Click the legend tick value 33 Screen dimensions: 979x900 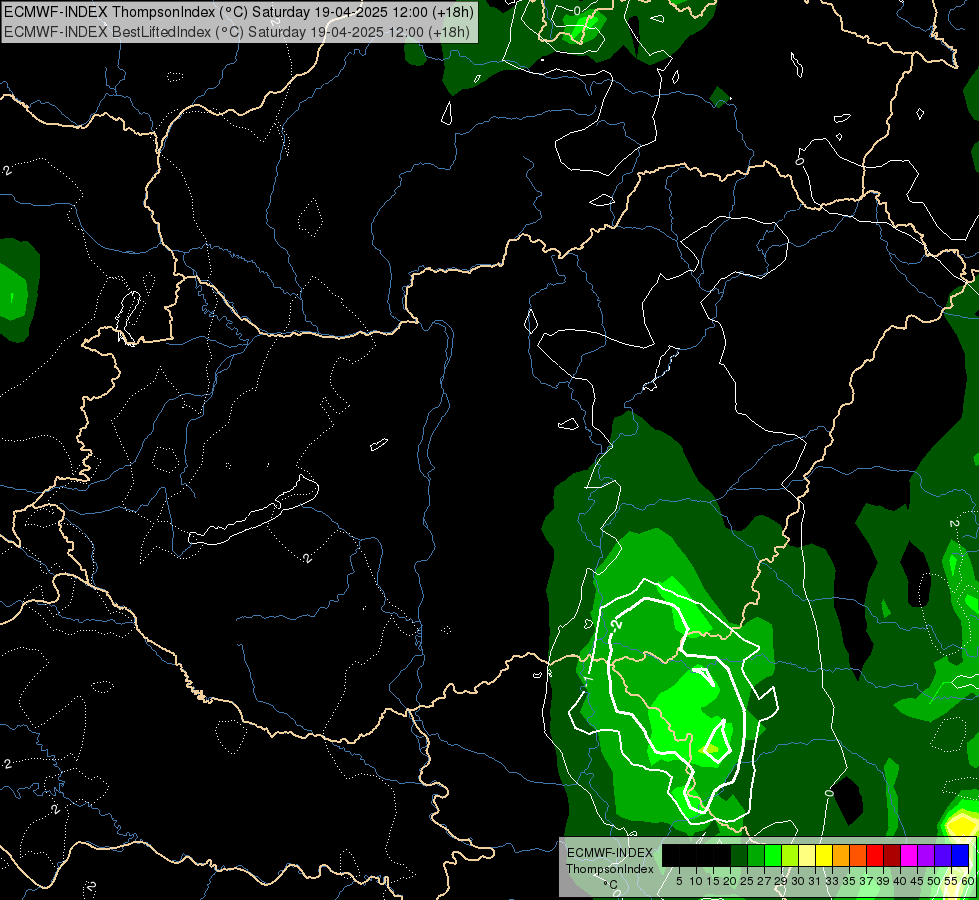pos(833,881)
